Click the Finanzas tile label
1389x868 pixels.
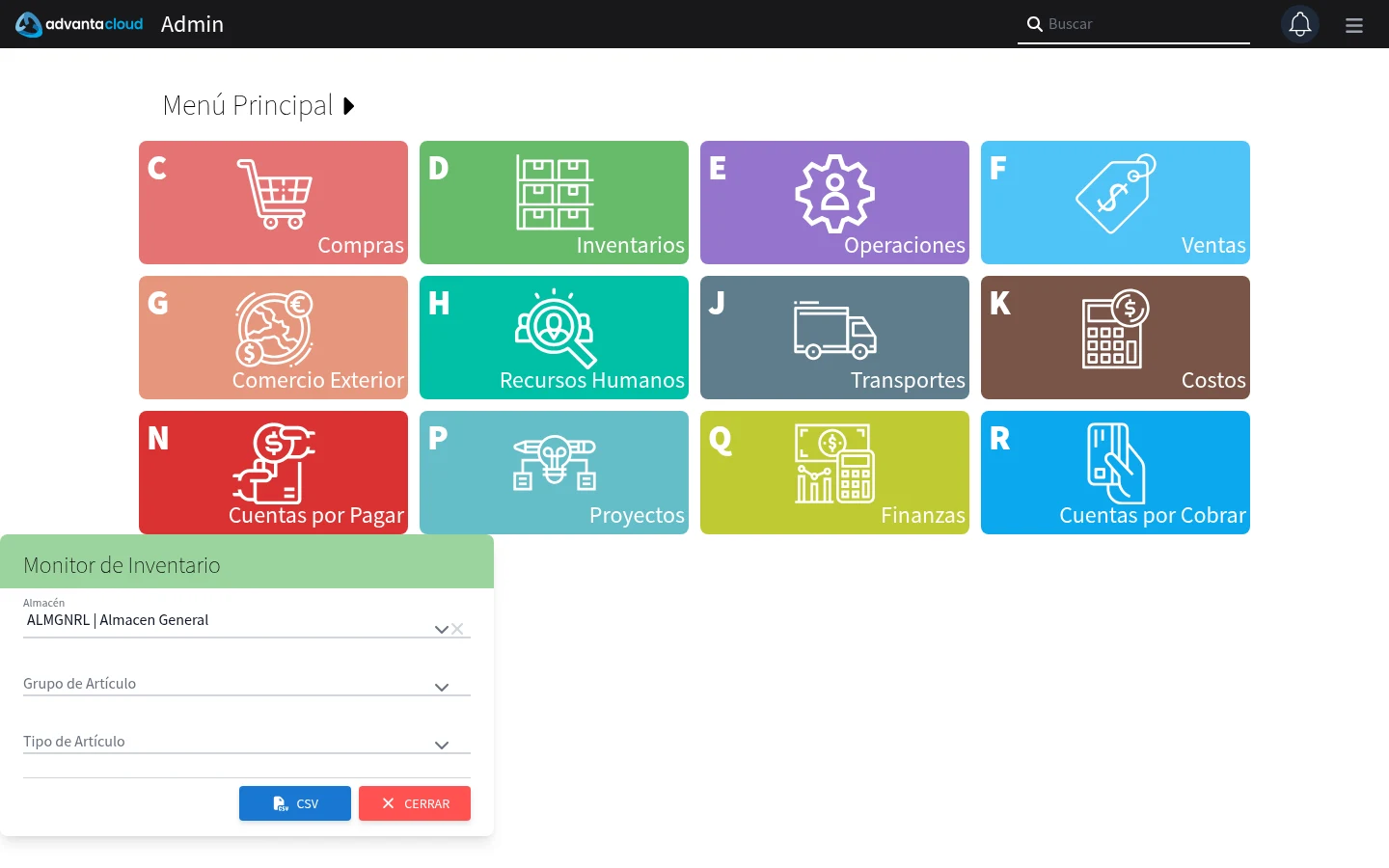(923, 516)
